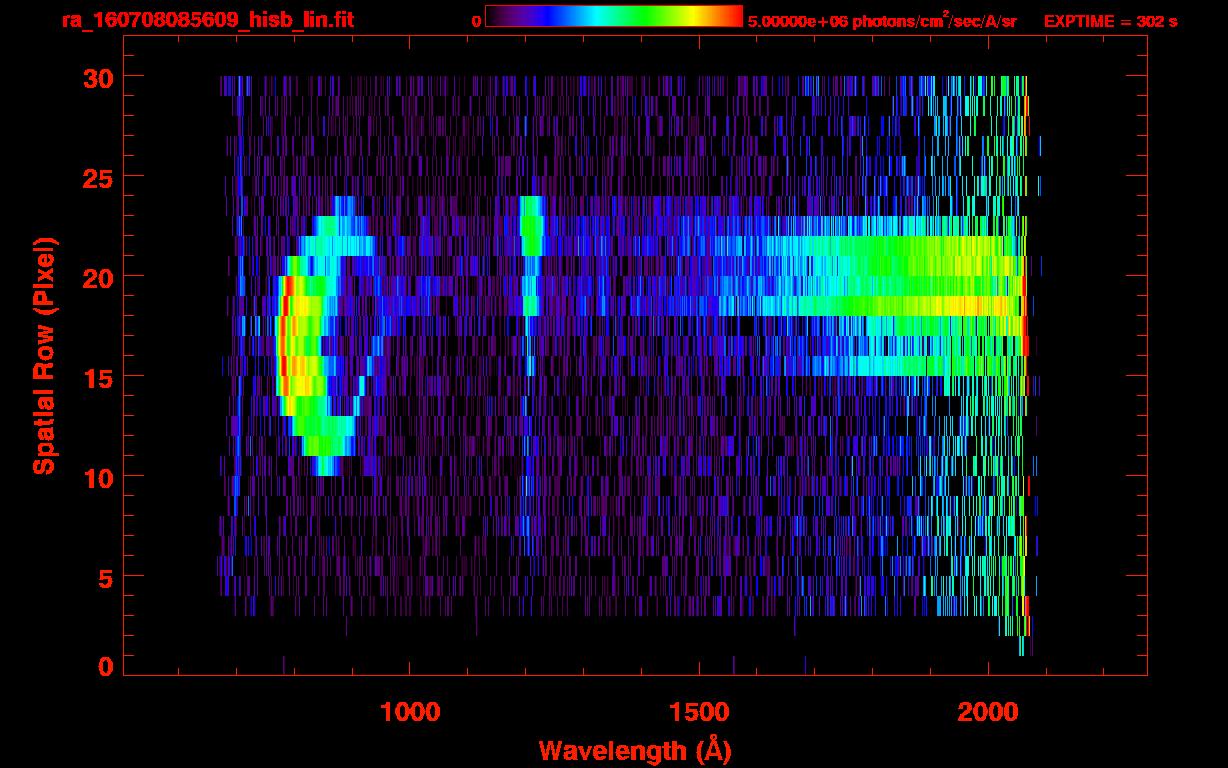Click the 1500 wavelength tick label
The image size is (1228, 768).
point(698,712)
